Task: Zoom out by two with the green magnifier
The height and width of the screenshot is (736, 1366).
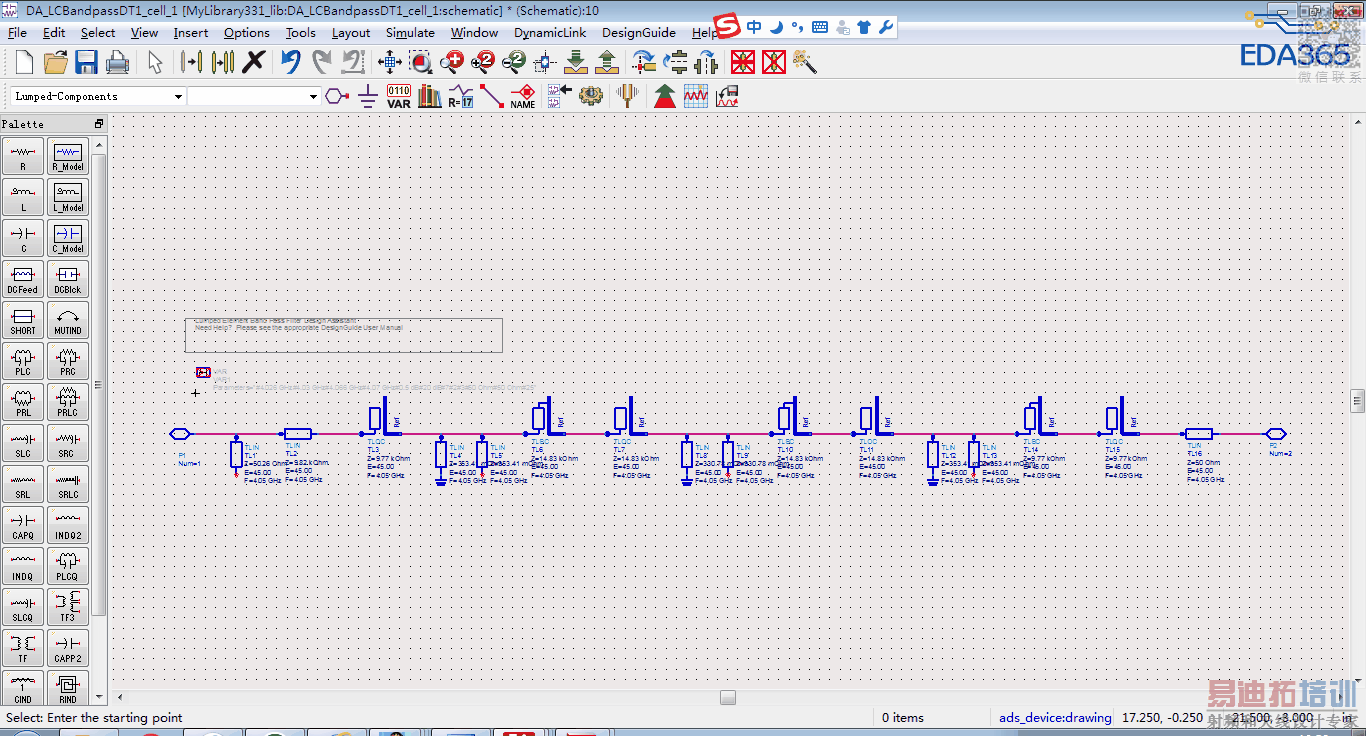Action: 514,62
